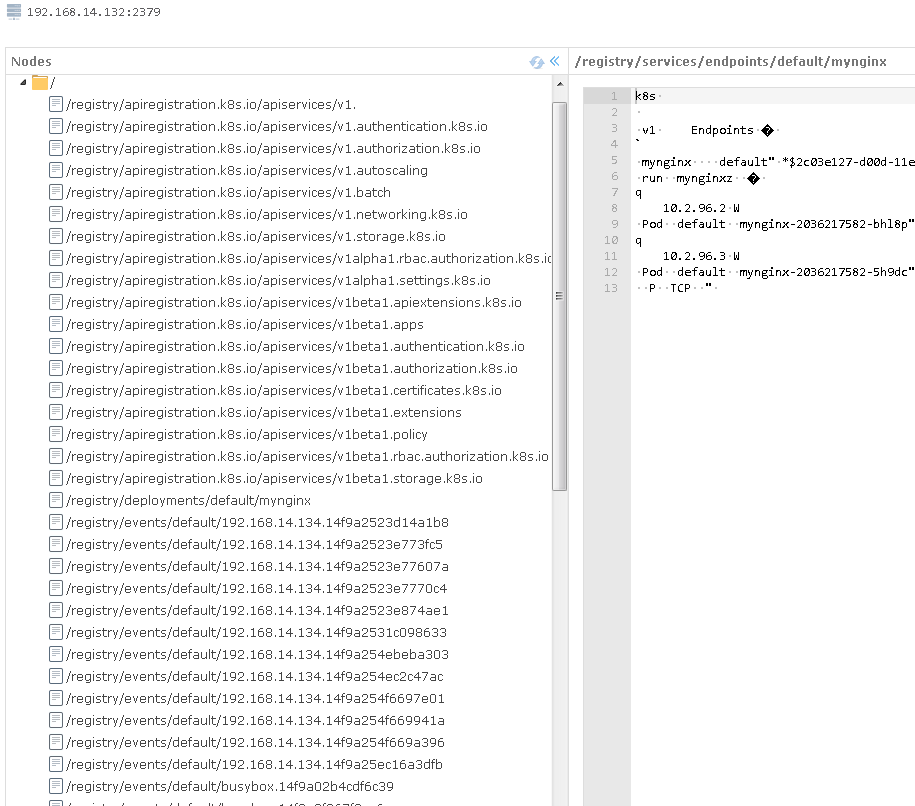Select event node 192.168.14.134.14f9a2523e7770c4
Image resolution: width=915 pixels, height=806 pixels.
(256, 588)
